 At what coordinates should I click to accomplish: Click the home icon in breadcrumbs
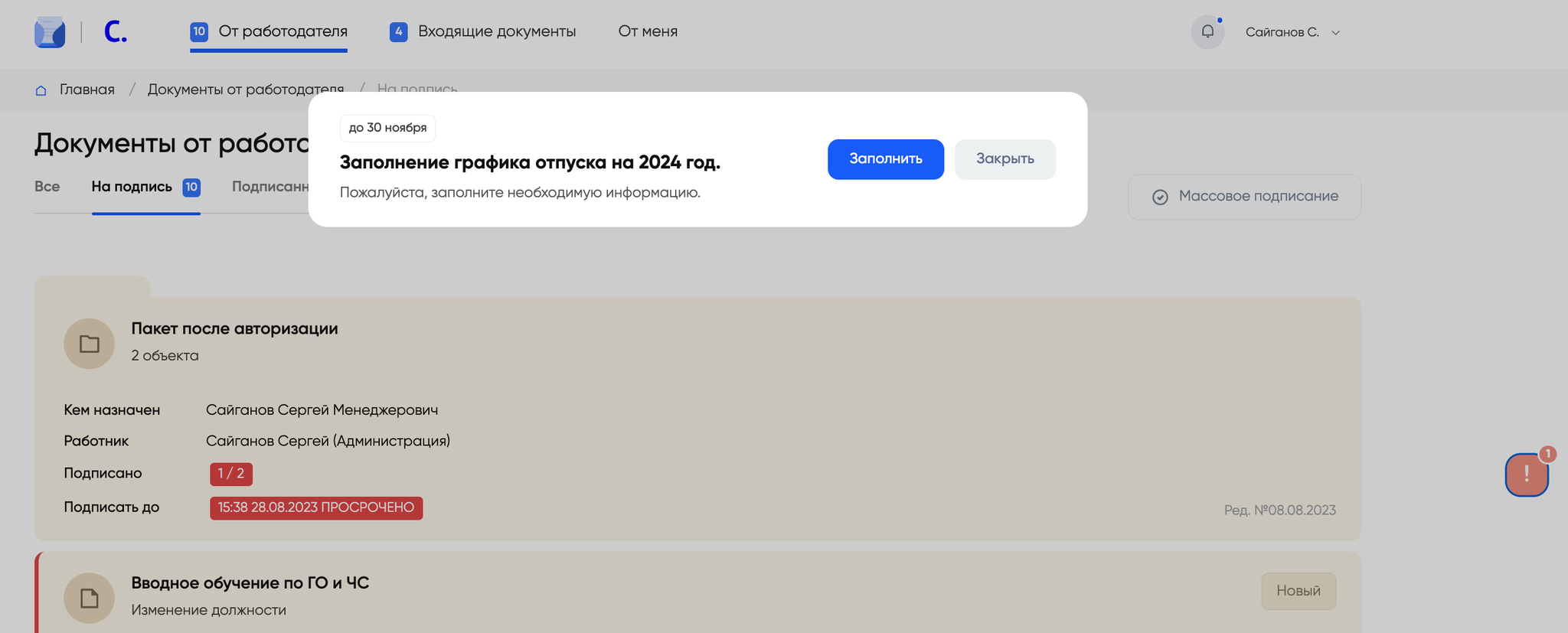(x=41, y=90)
